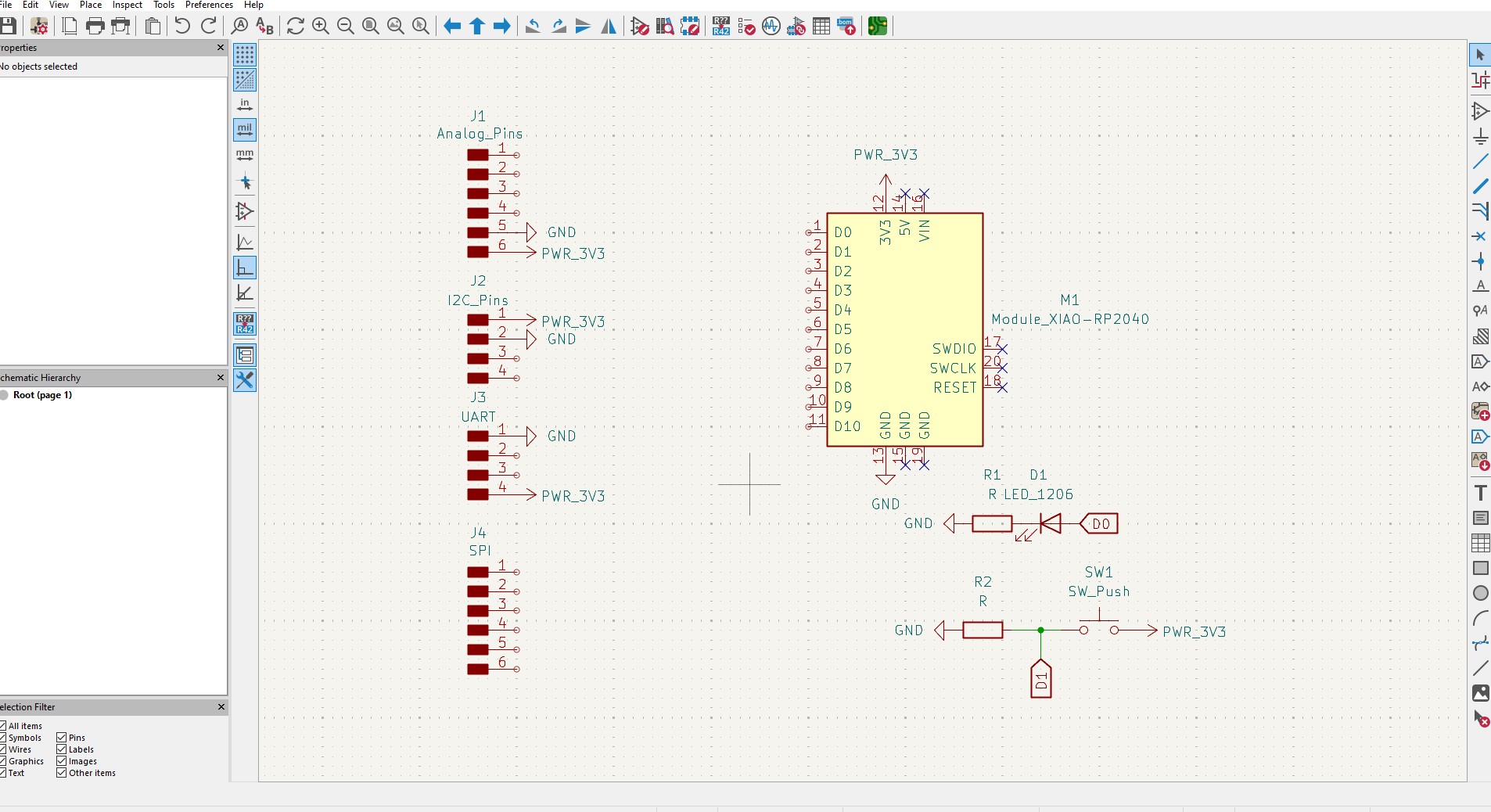1491x812 pixels.
Task: Select Root (page 1) in the hierarchy
Action: [42, 395]
